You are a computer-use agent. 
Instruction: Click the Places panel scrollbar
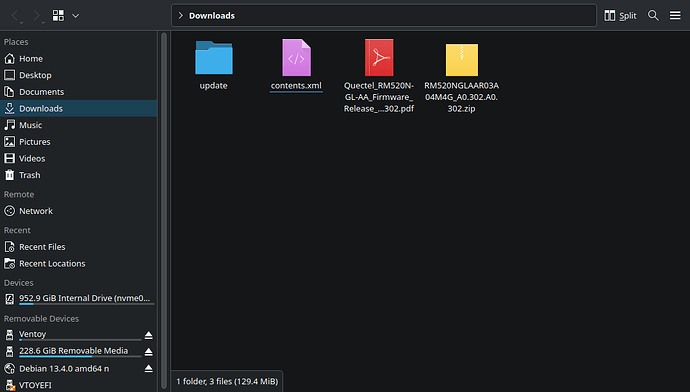(164, 210)
